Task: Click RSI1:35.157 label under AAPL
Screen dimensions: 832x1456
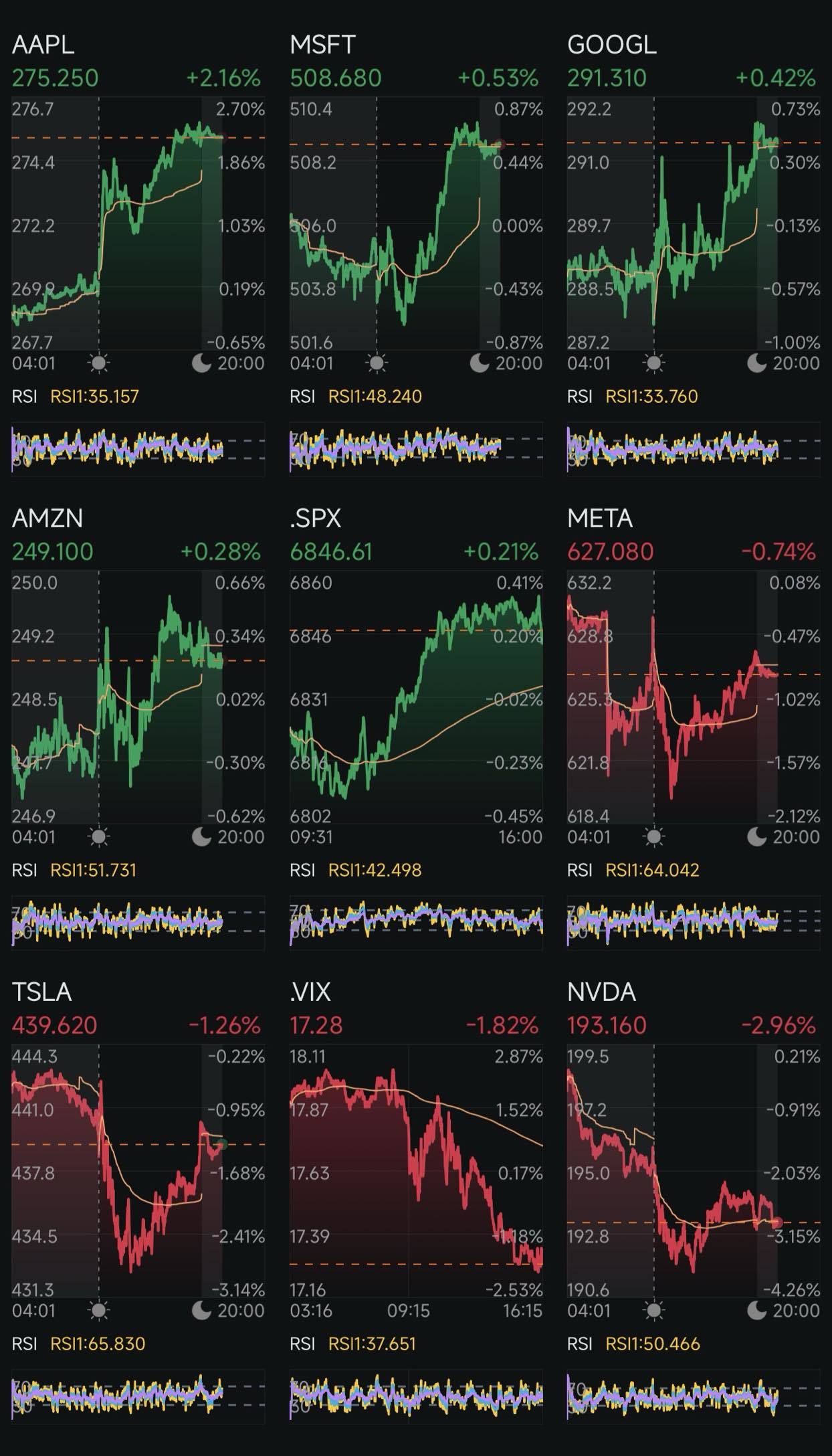Action: (x=94, y=397)
